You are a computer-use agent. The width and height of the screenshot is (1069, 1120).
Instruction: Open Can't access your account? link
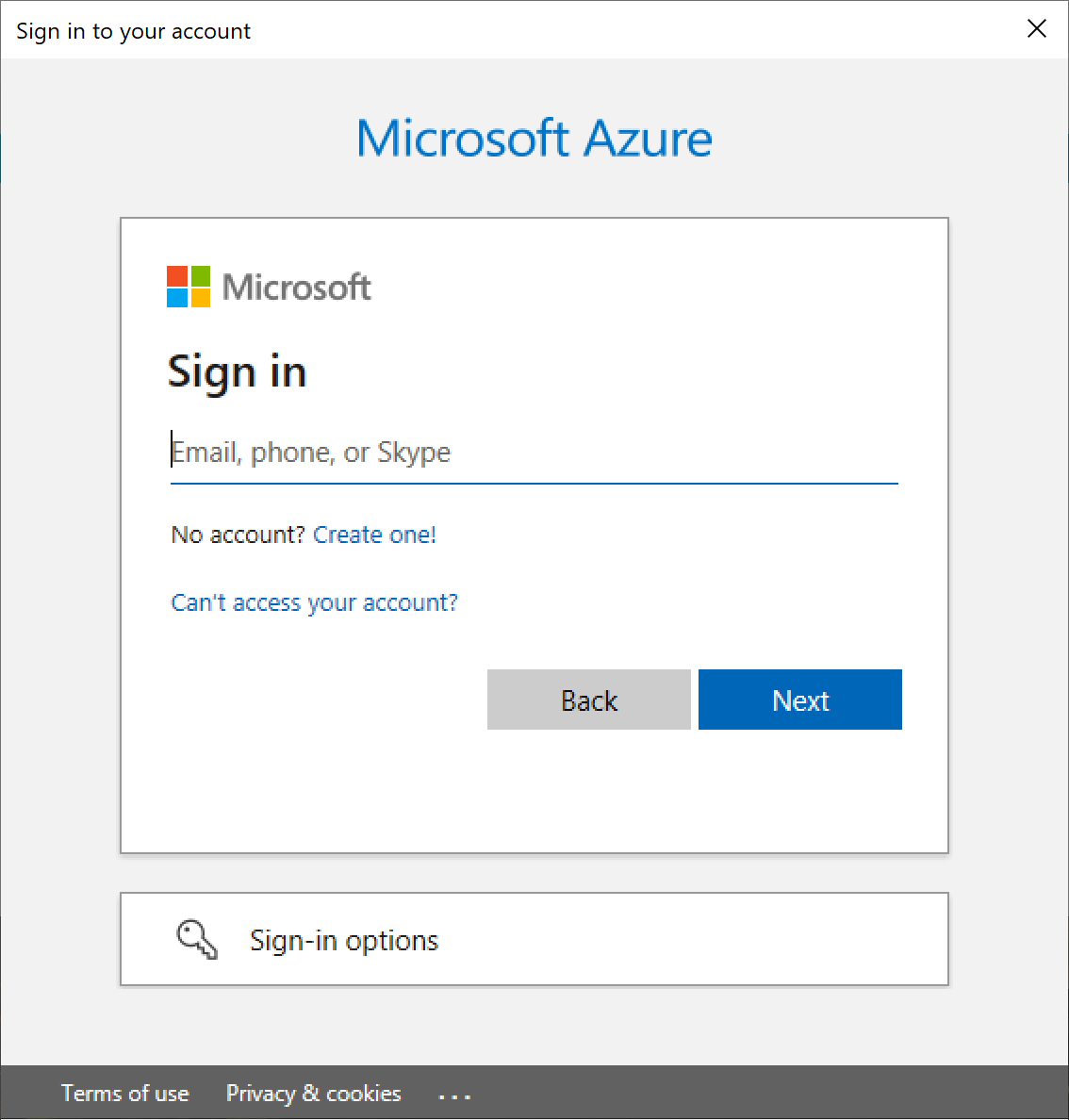pyautogui.click(x=314, y=602)
